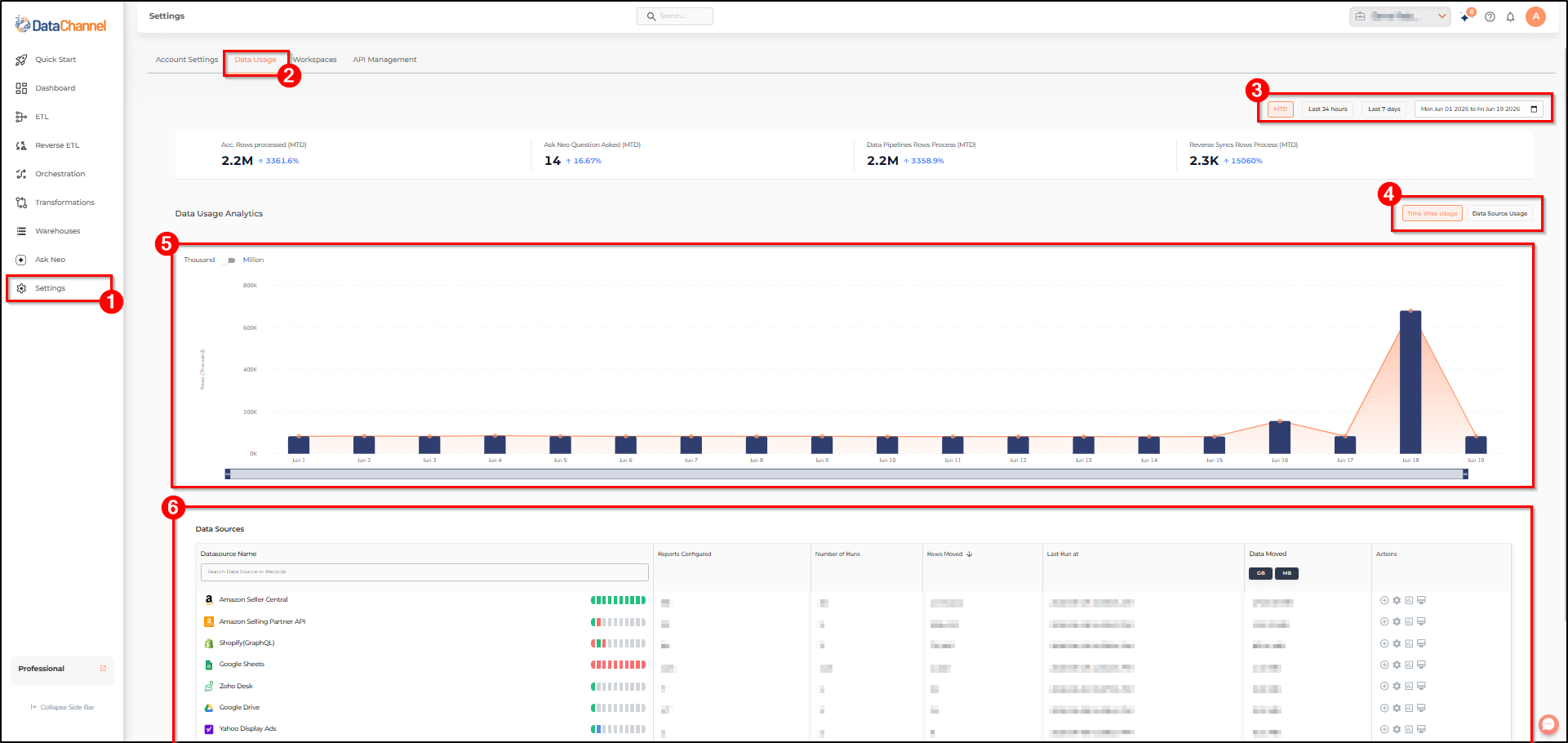
Task: Open the Professional plan external link icon
Action: 103,669
